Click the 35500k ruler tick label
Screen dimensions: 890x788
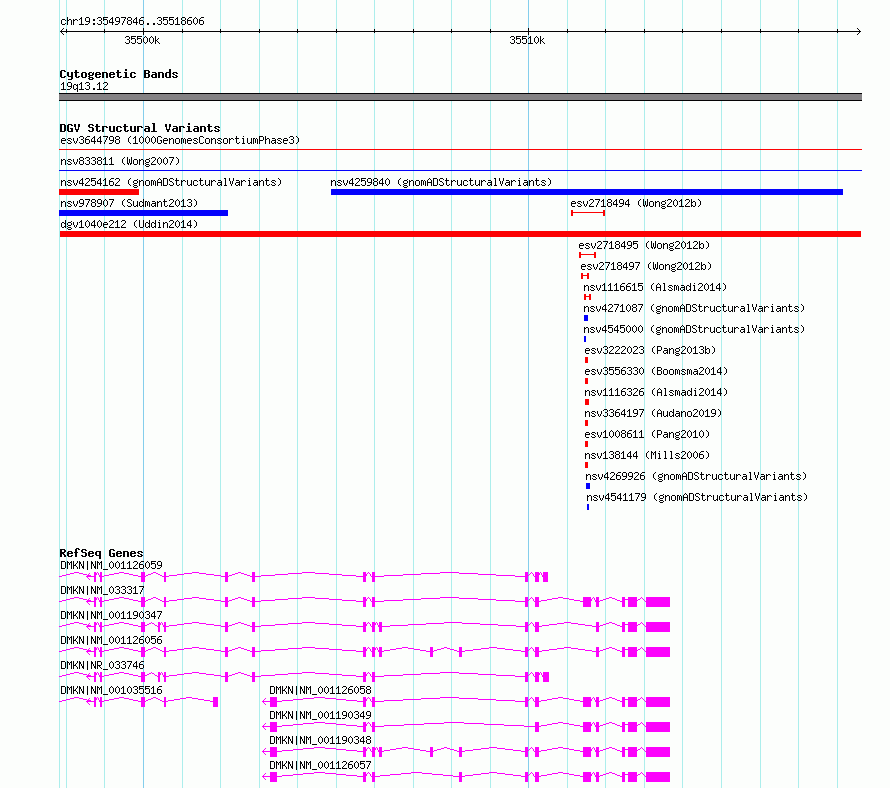point(142,40)
